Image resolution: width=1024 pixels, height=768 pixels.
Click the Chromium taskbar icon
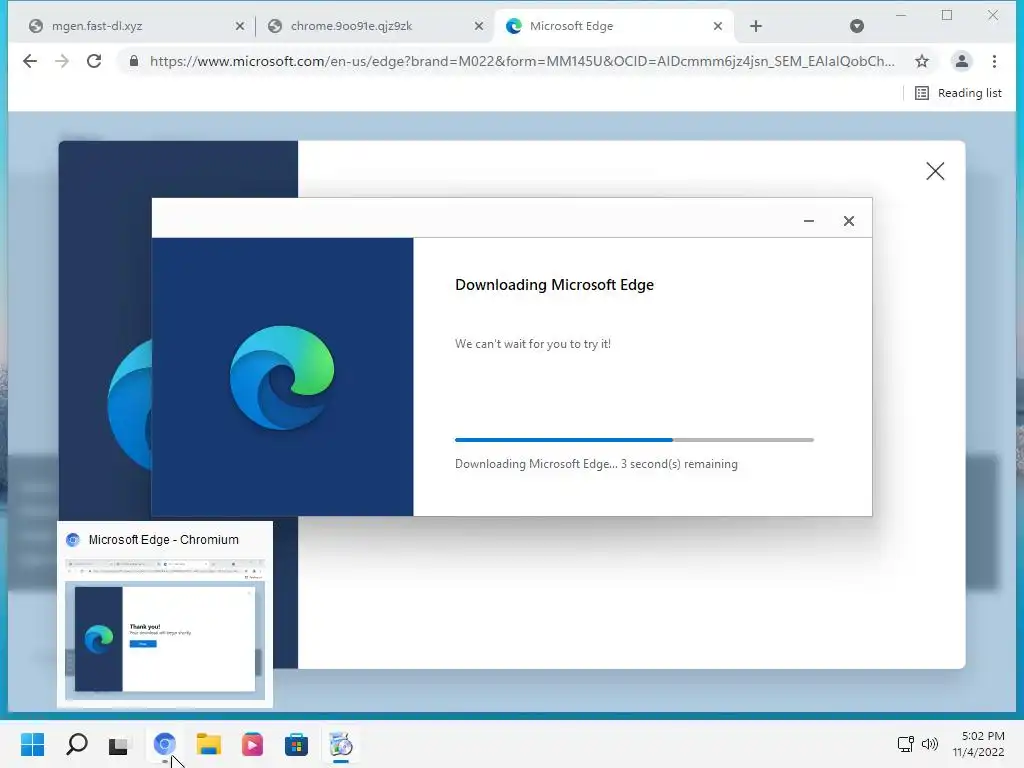pos(165,744)
